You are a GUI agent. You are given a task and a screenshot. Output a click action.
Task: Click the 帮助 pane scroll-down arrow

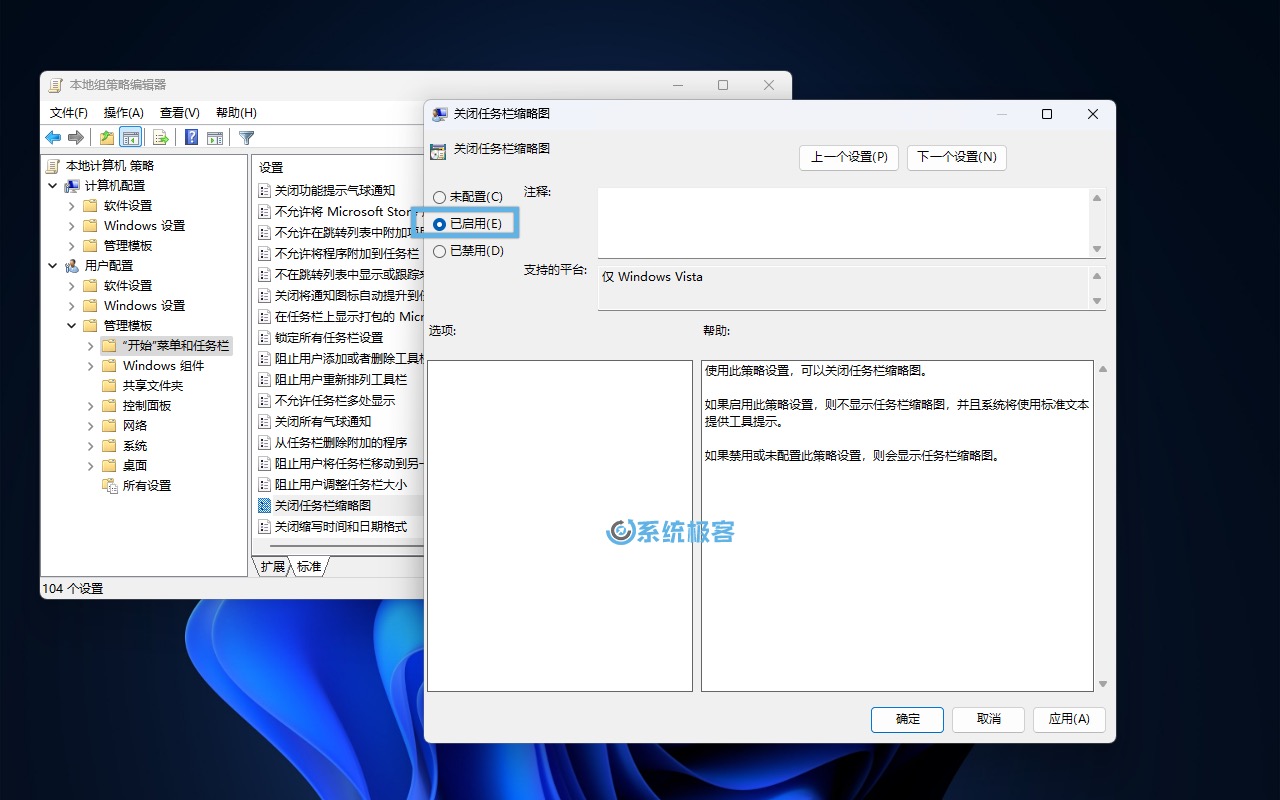[x=1103, y=684]
